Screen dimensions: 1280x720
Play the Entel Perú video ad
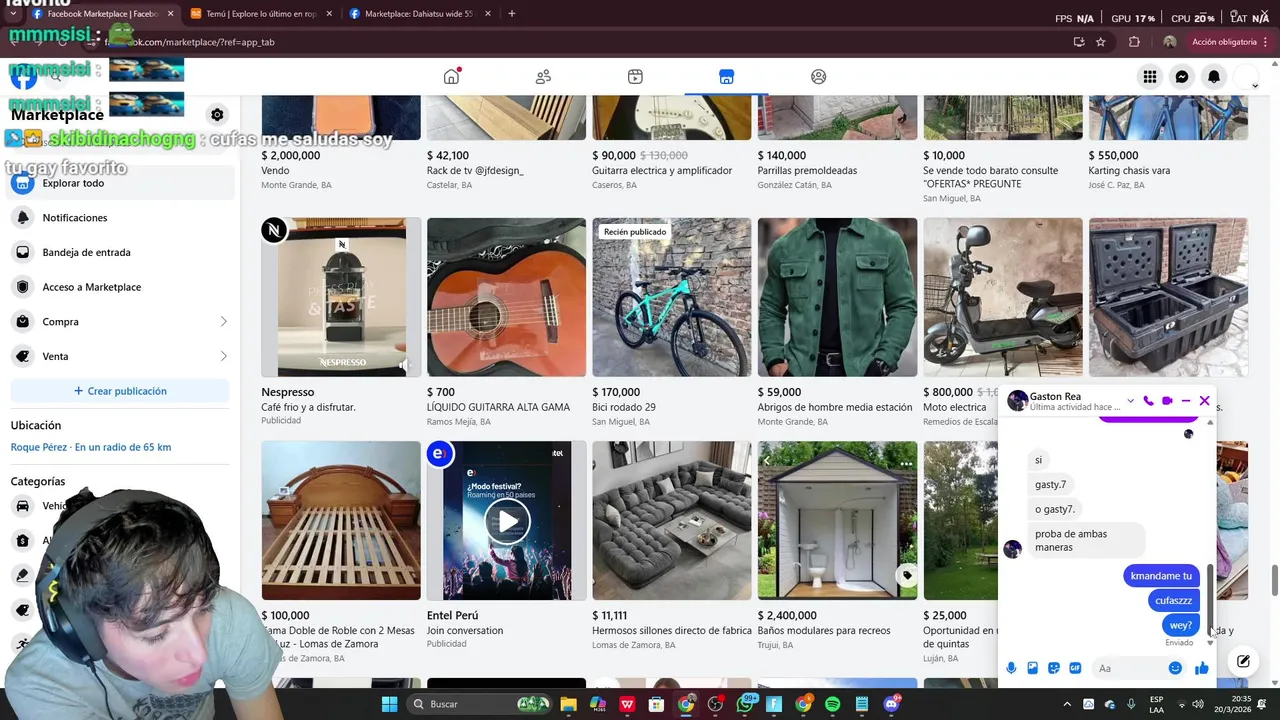(x=508, y=521)
